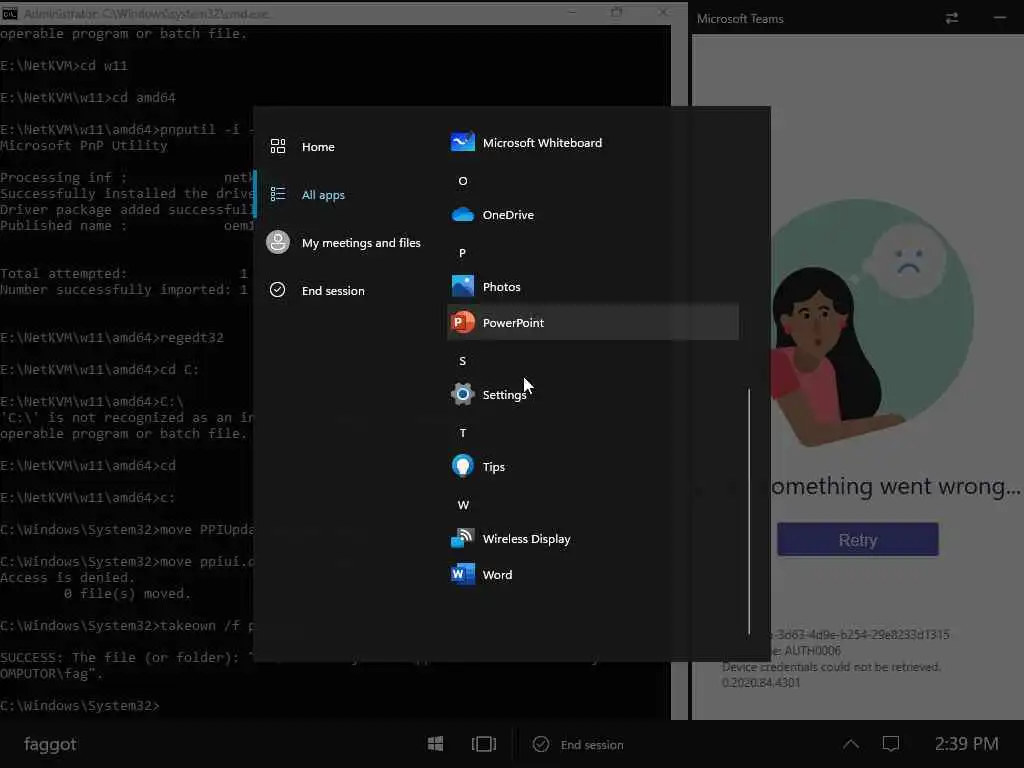Image resolution: width=1024 pixels, height=768 pixels.
Task: Open the Tips app
Action: [592, 466]
